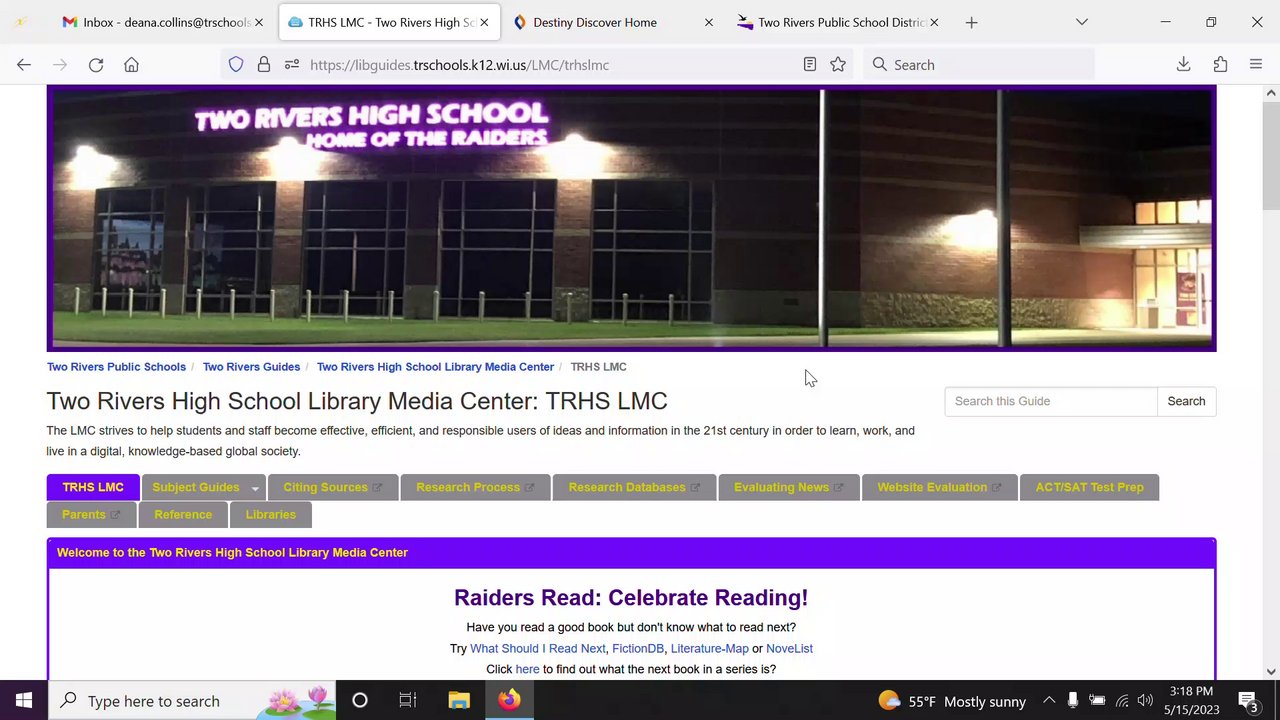
Task: Follow the FictionDB link
Action: coord(638,649)
